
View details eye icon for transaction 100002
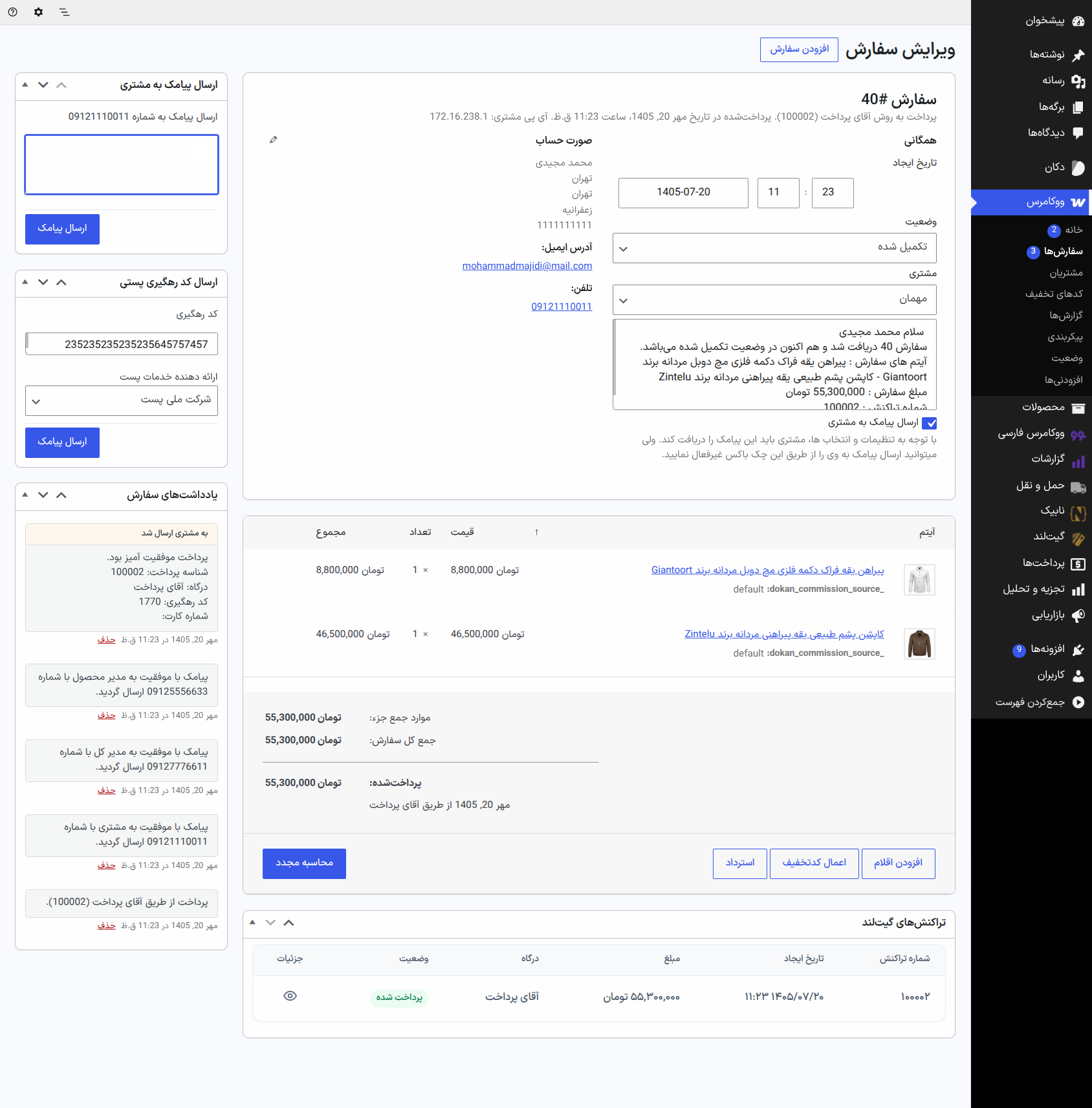click(x=290, y=995)
